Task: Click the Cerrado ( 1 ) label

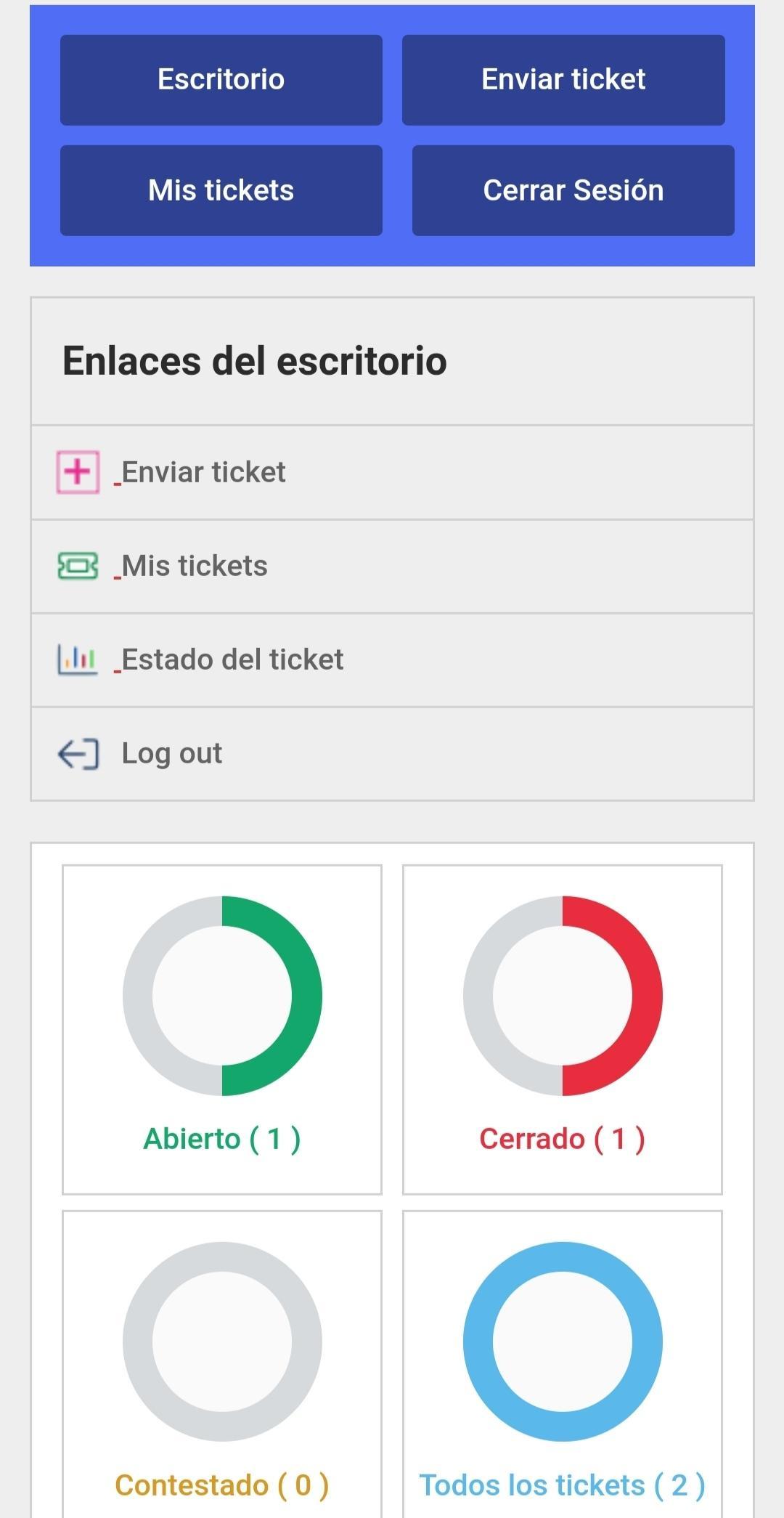Action: coord(563,1139)
